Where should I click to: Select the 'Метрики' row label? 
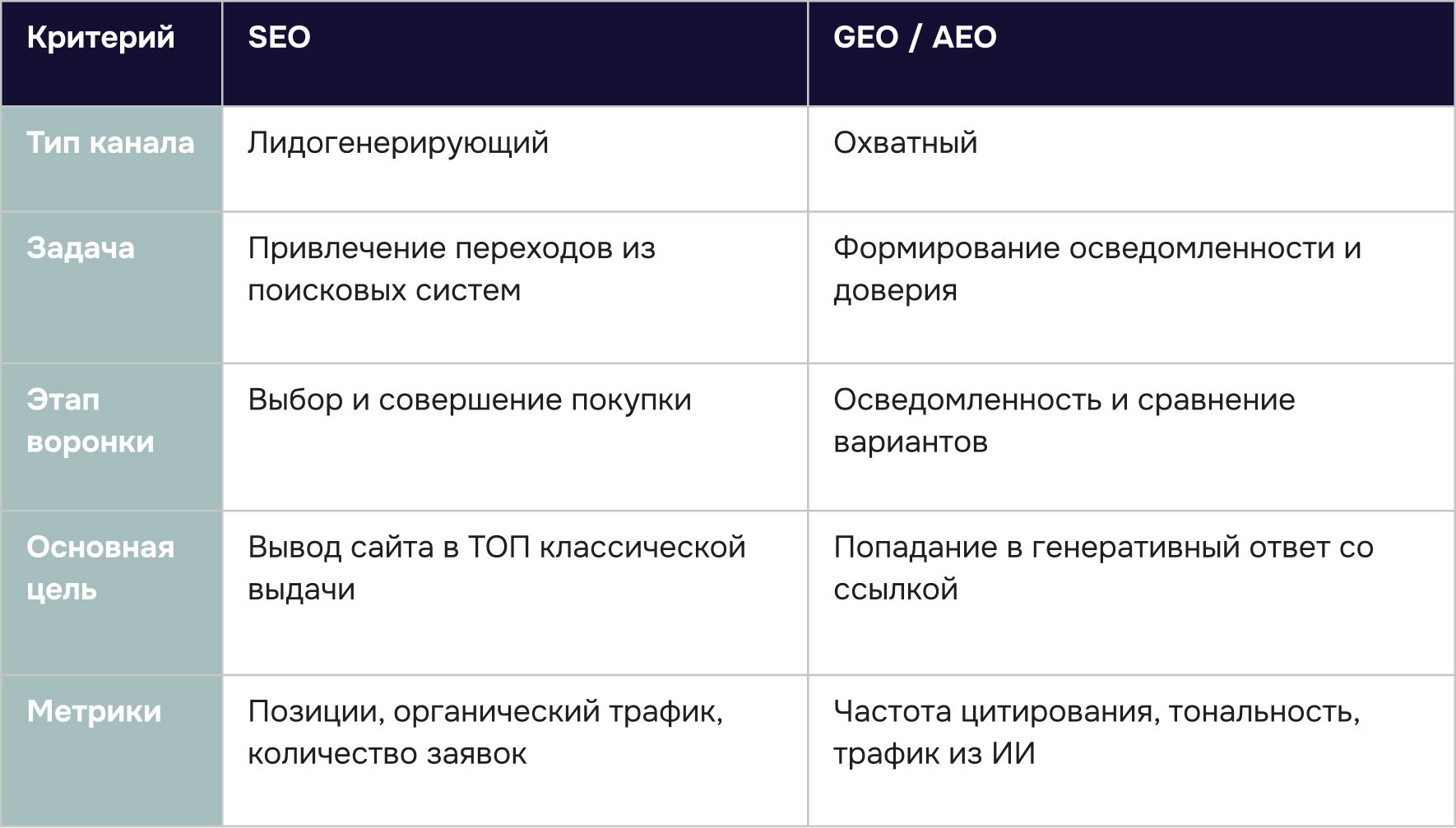tap(111, 751)
